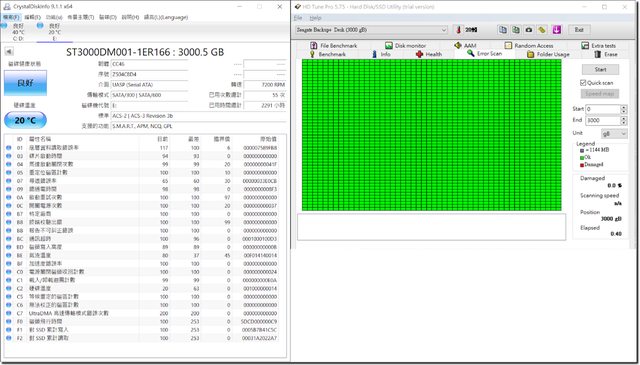Click the CrystalDiskInfo title bar icon
This screenshot has width=640, height=365.
point(7,7)
